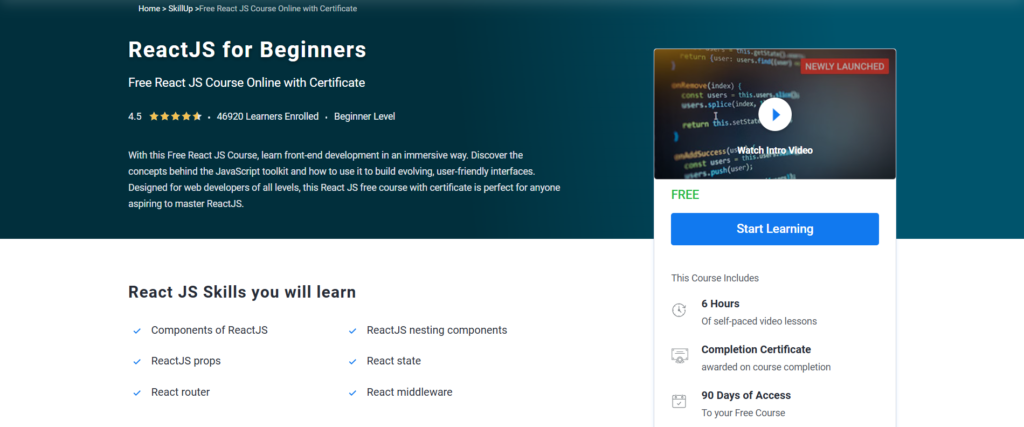This screenshot has height=427, width=1024.
Task: Click the Home breadcrumb link
Action: [x=149, y=8]
